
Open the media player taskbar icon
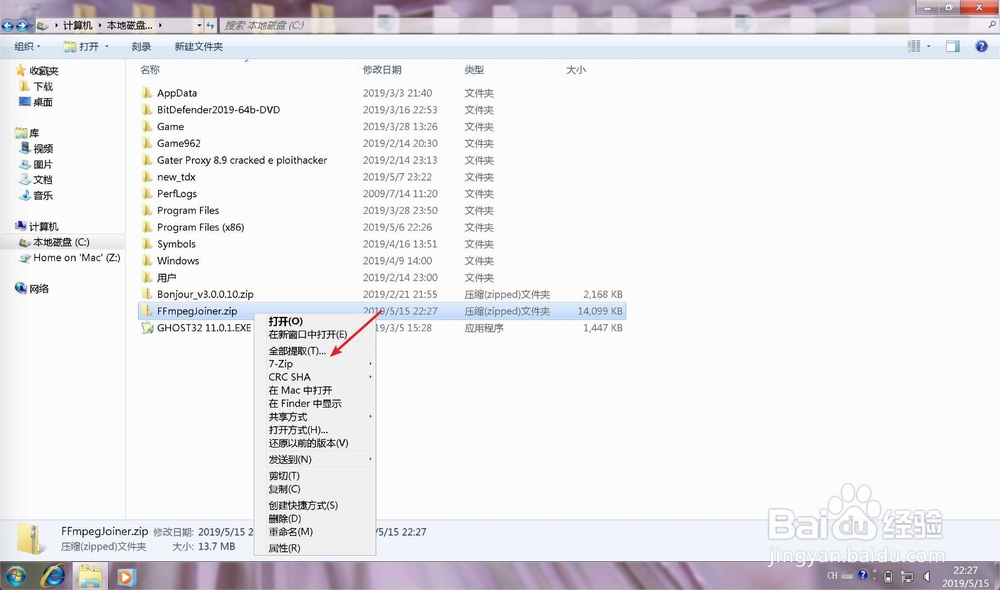coord(126,577)
